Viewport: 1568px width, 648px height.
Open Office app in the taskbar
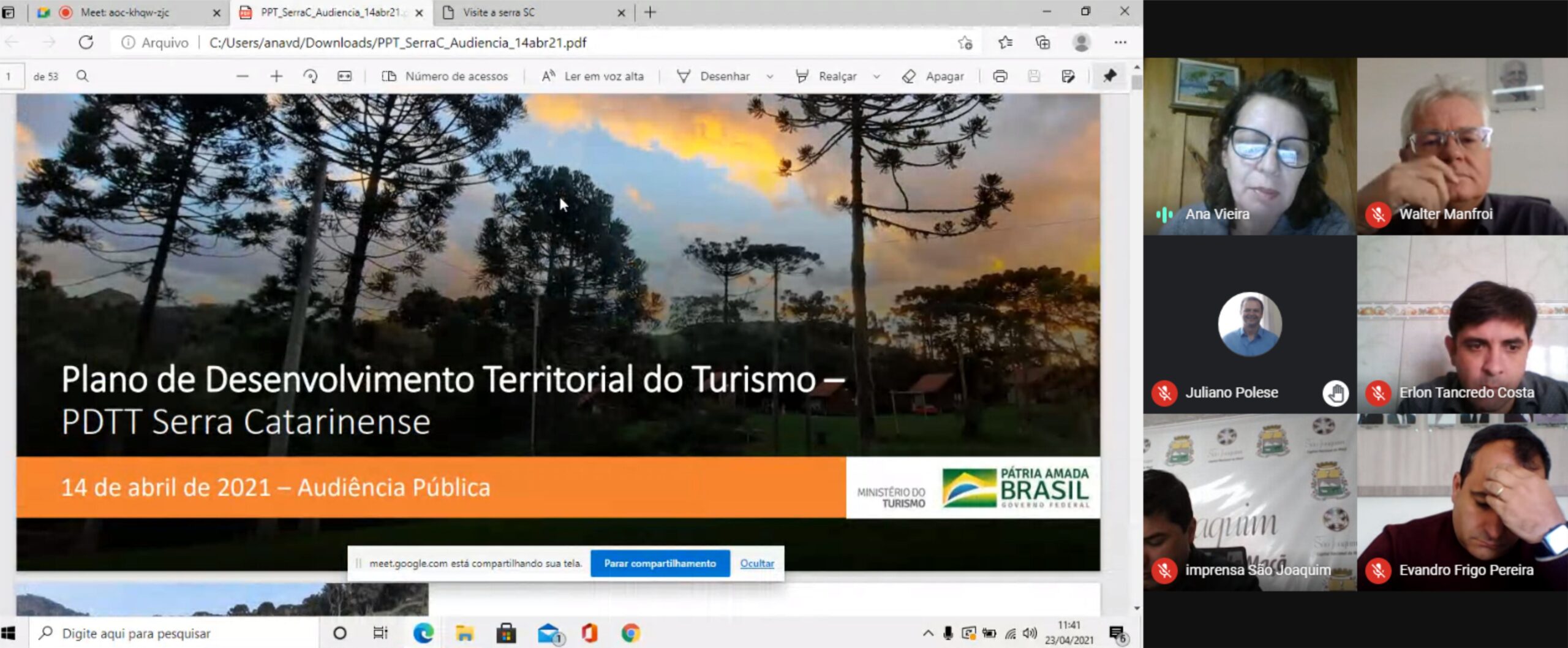589,633
